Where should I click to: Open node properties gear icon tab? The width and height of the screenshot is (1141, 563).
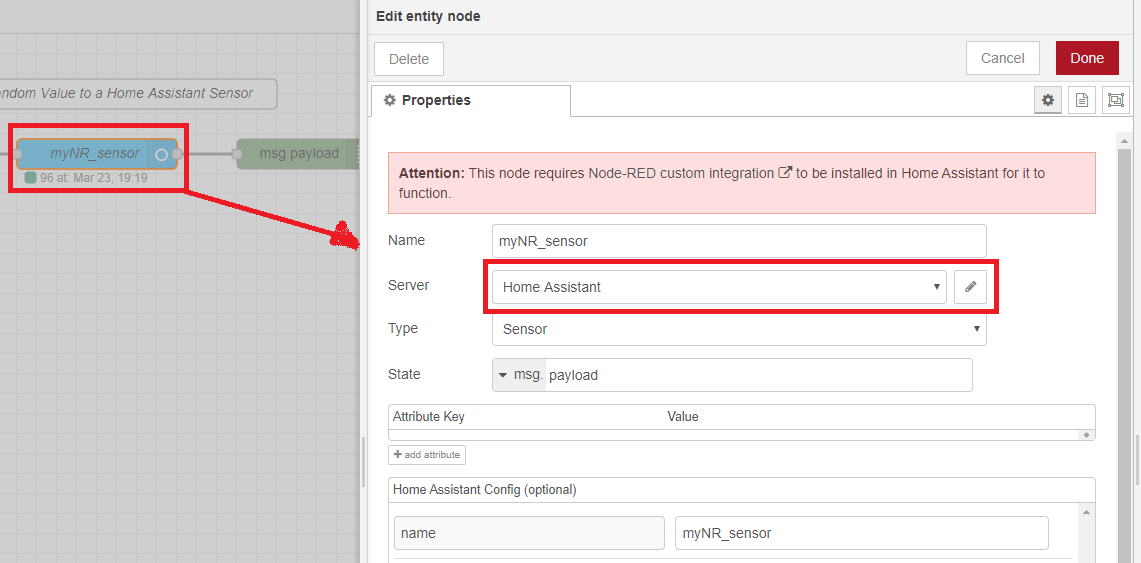(1047, 100)
